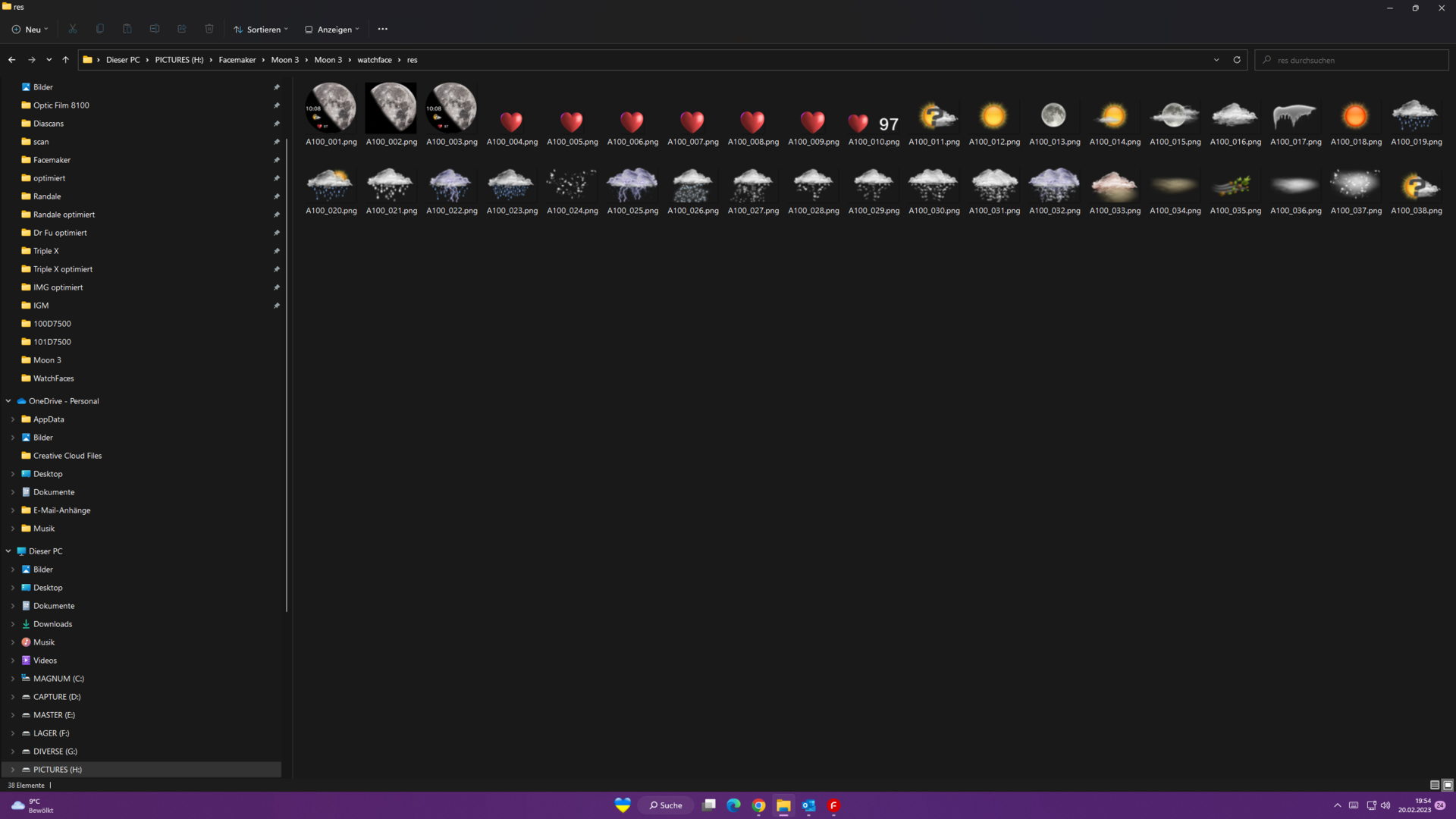
Task: Open the address bar history dropdown
Action: point(1216,60)
